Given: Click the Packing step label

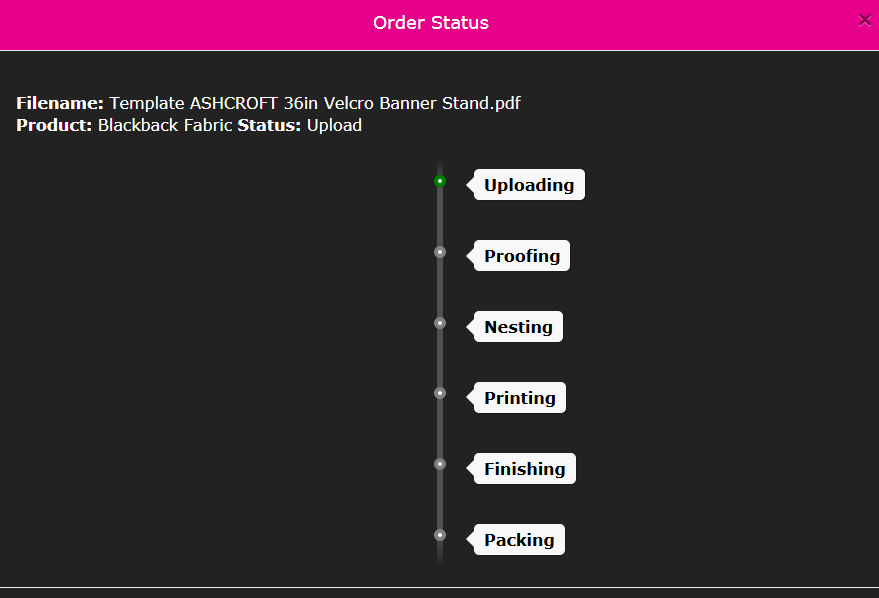Looking at the screenshot, I should click(x=519, y=539).
